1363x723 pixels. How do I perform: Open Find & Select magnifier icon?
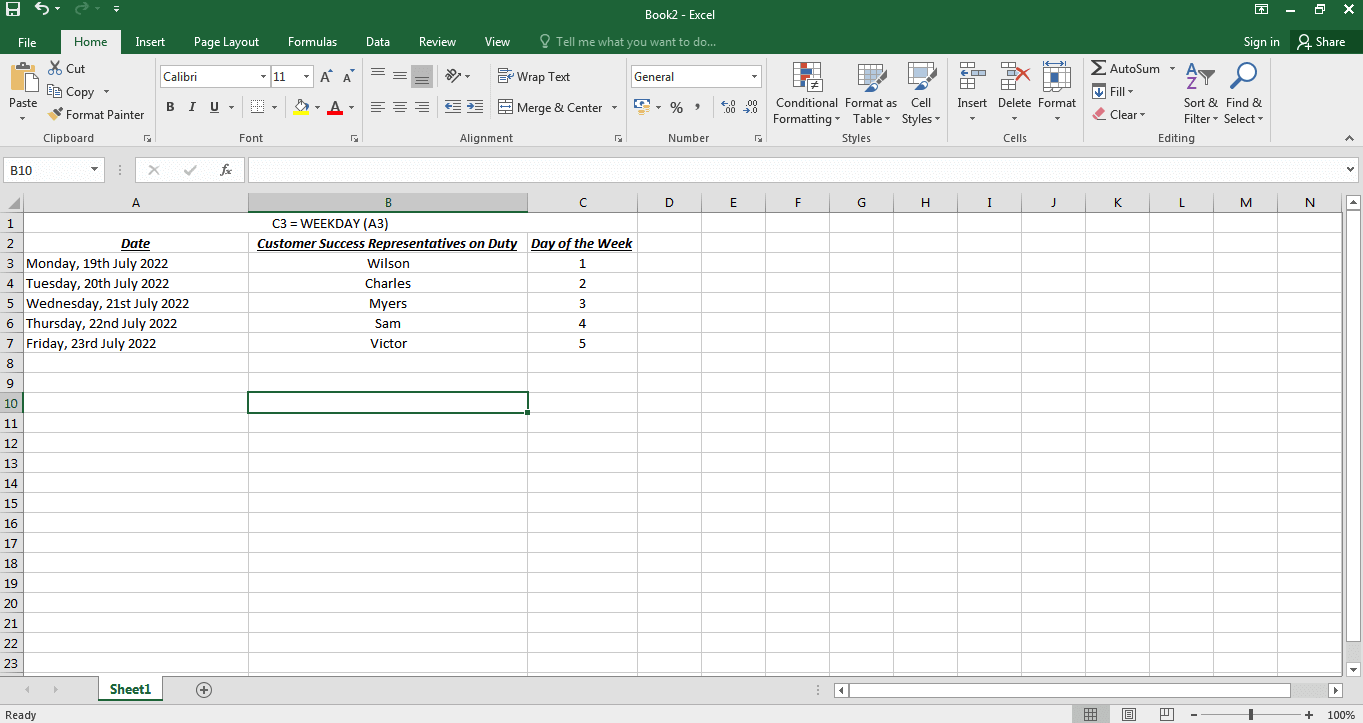(x=1244, y=76)
